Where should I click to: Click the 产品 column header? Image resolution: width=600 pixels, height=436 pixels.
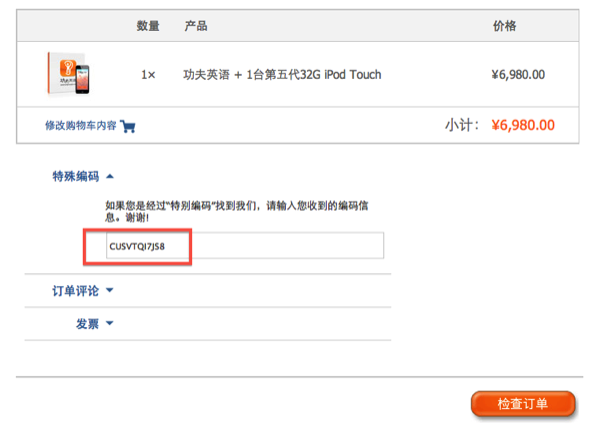196,26
